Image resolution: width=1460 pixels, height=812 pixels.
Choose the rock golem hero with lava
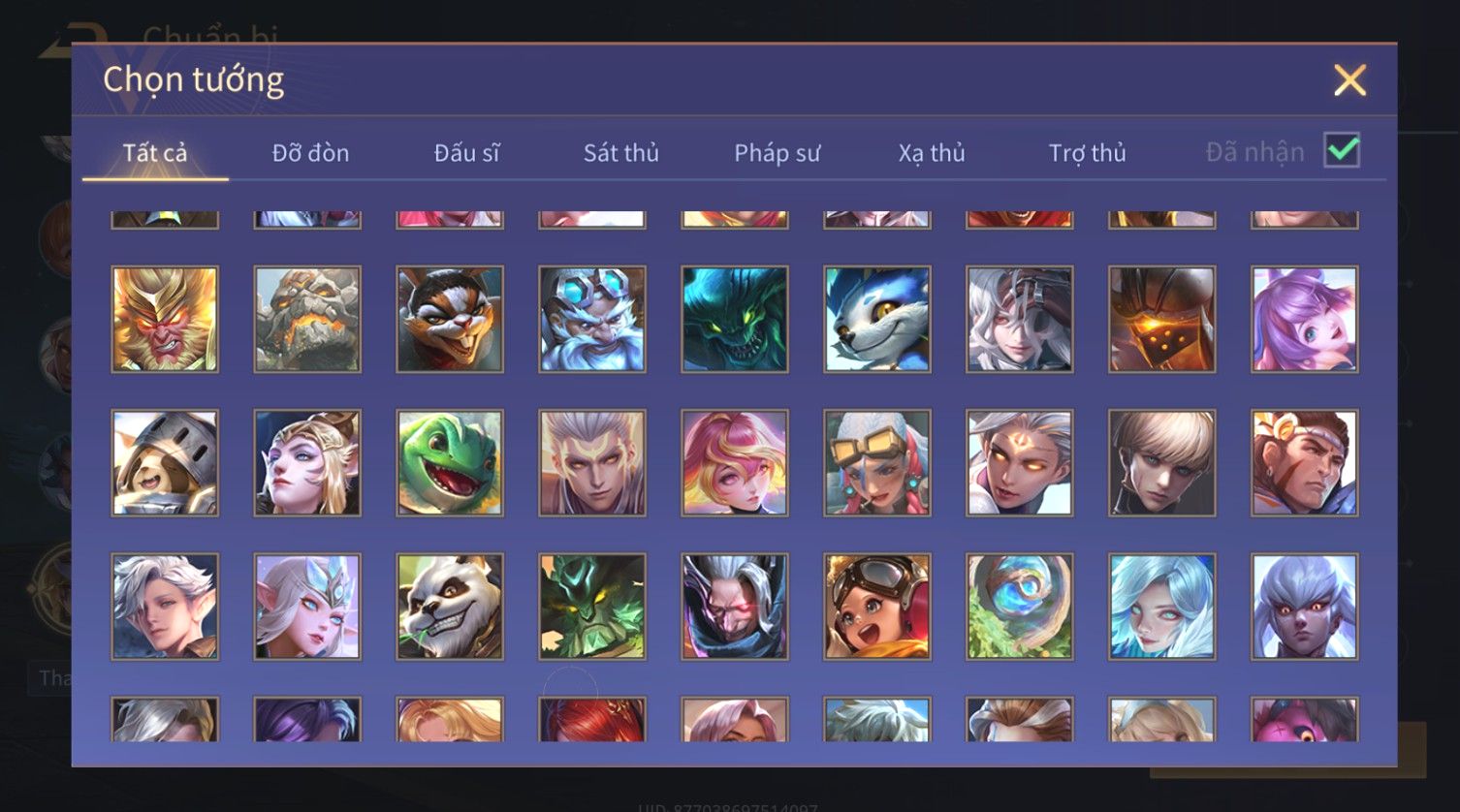click(x=307, y=320)
